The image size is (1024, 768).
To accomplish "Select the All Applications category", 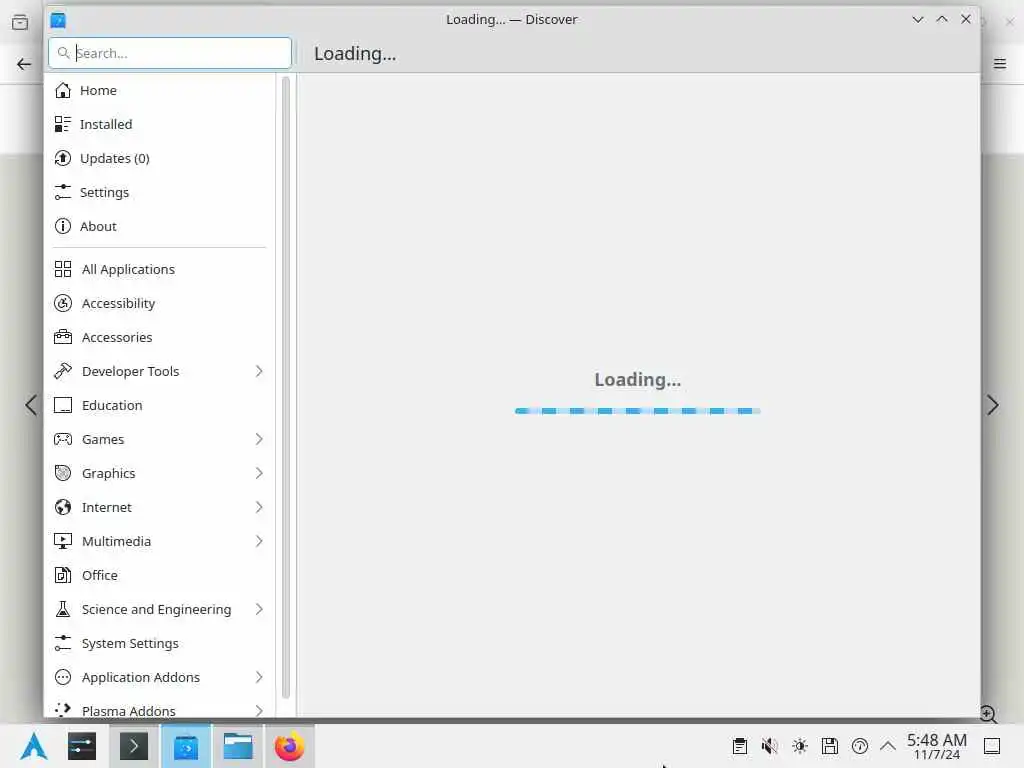I will [x=159, y=269].
